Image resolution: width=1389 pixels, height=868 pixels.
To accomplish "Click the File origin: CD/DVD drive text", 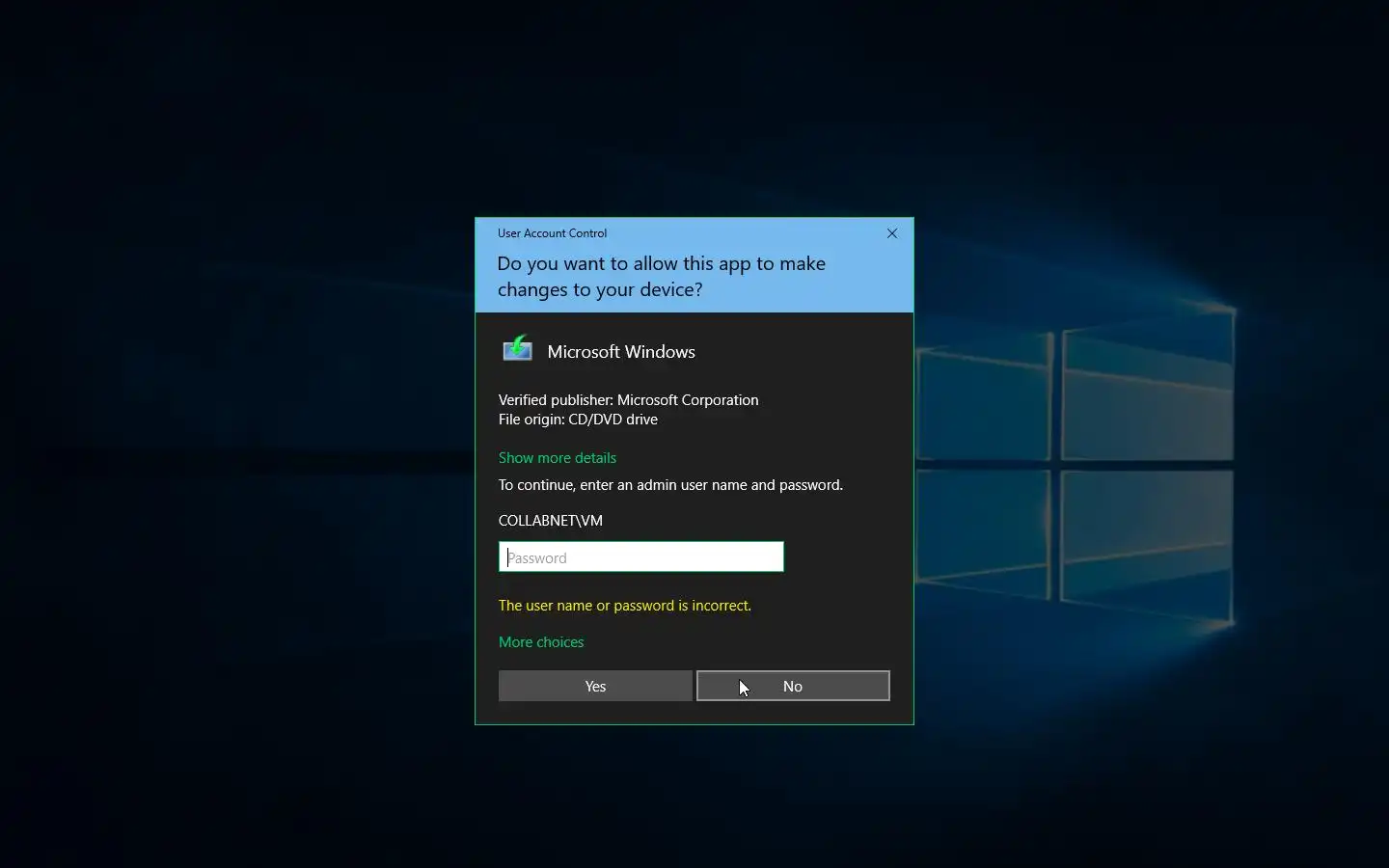I will (578, 420).
